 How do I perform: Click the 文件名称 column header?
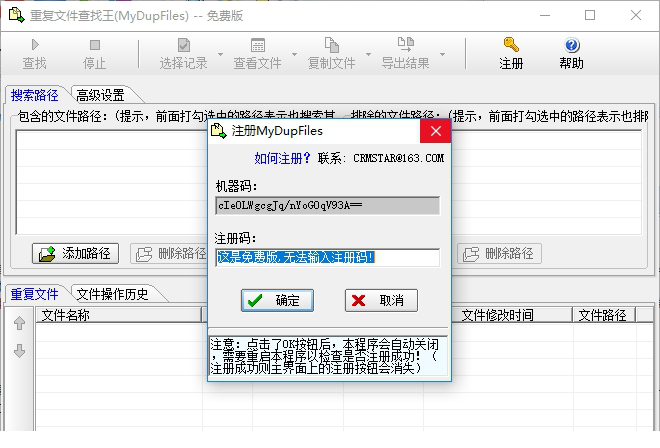pyautogui.click(x=119, y=315)
